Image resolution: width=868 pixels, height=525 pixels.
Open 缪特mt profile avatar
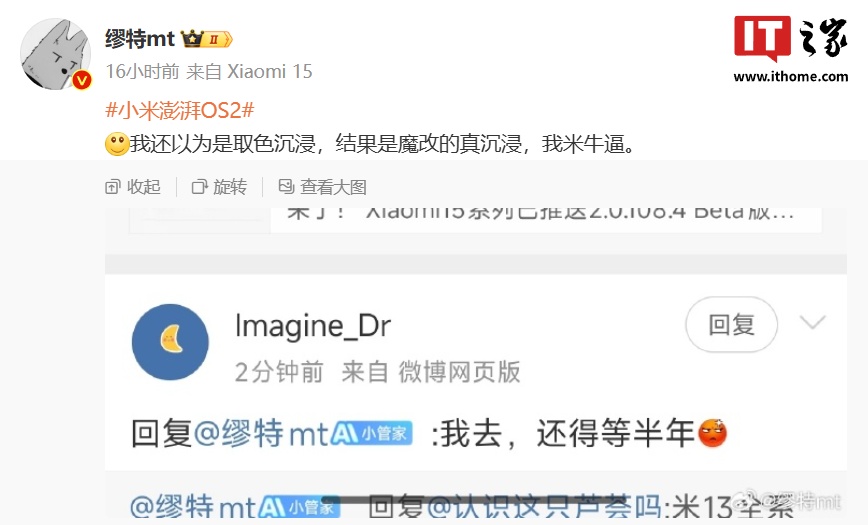[x=55, y=54]
